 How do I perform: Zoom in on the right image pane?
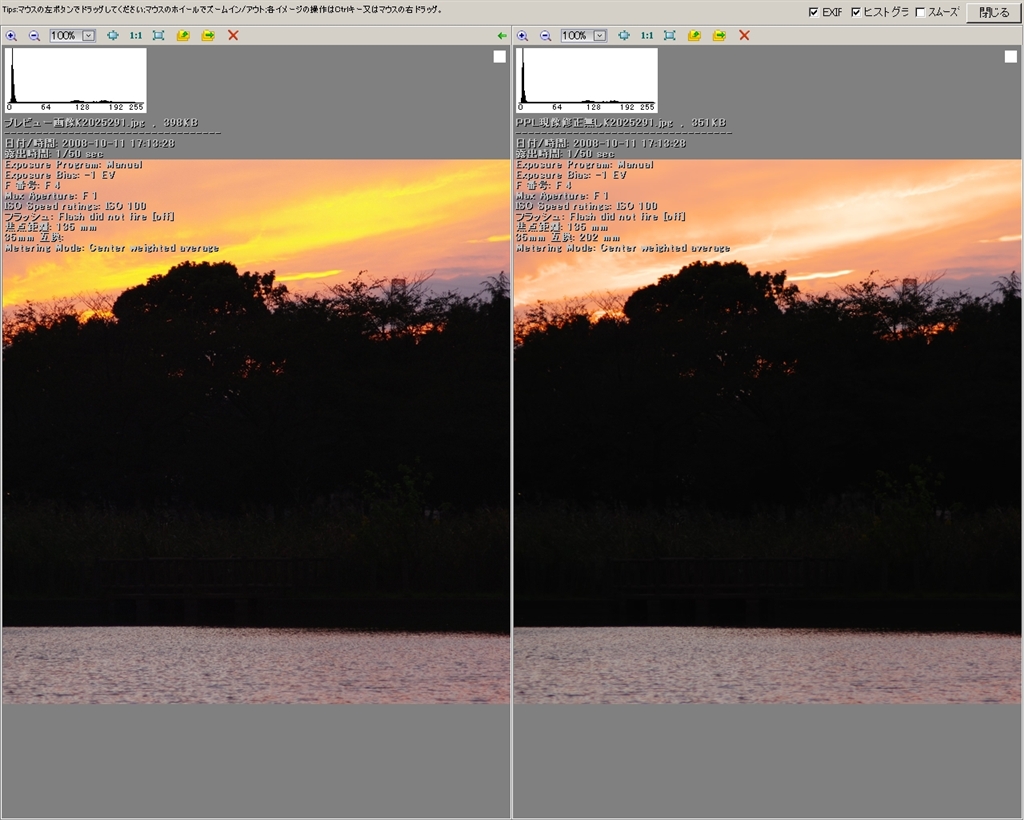click(522, 36)
